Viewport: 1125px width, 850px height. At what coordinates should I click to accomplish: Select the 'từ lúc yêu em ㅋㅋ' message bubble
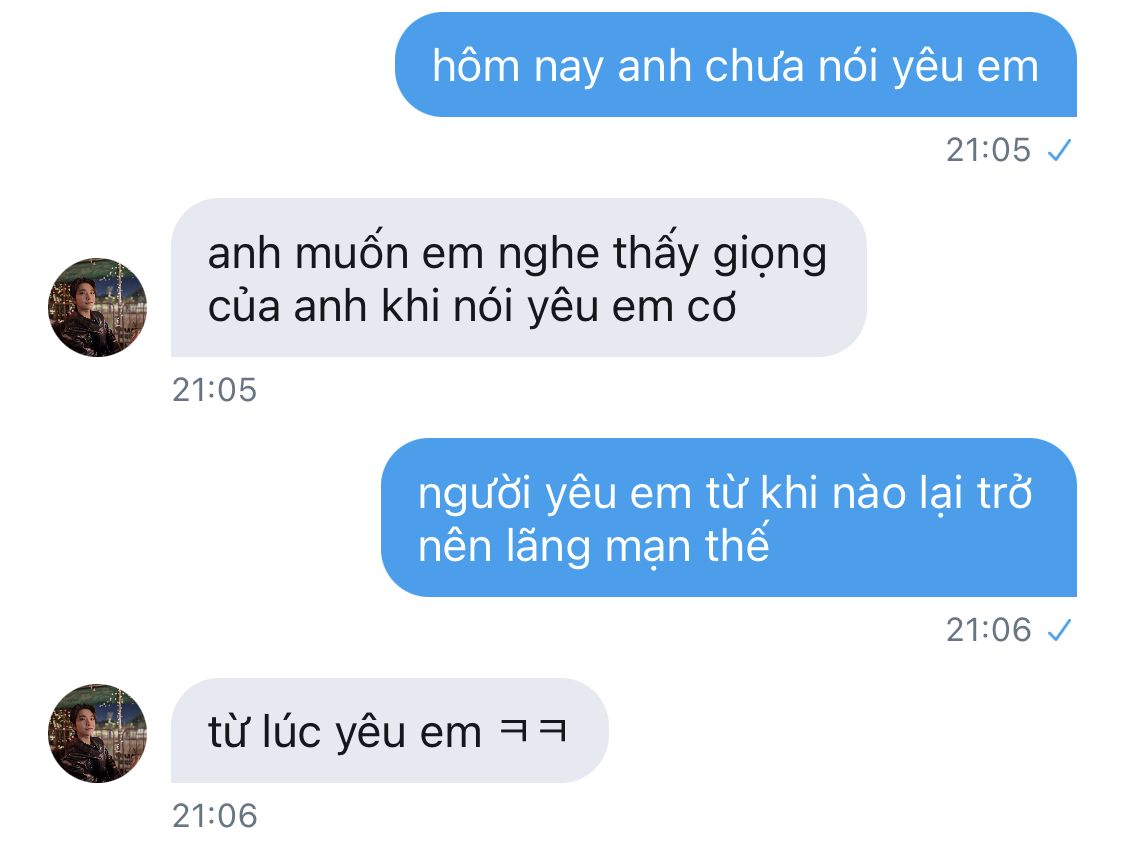(390, 730)
